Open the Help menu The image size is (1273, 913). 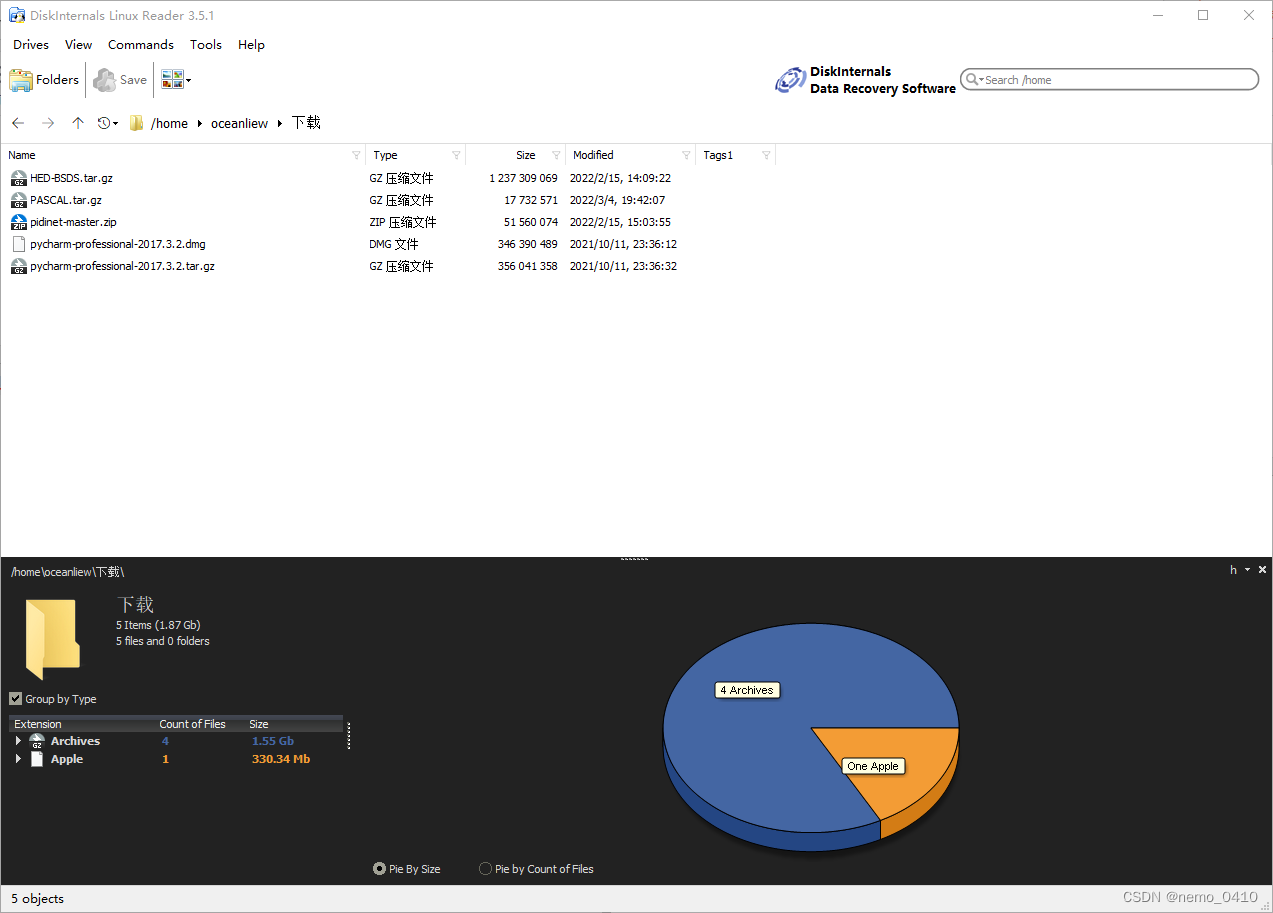(251, 45)
